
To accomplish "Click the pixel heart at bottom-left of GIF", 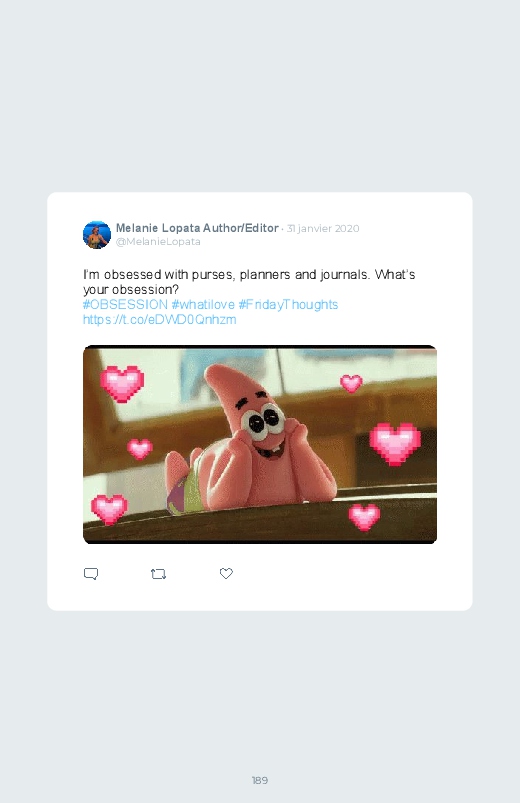I will point(109,510).
